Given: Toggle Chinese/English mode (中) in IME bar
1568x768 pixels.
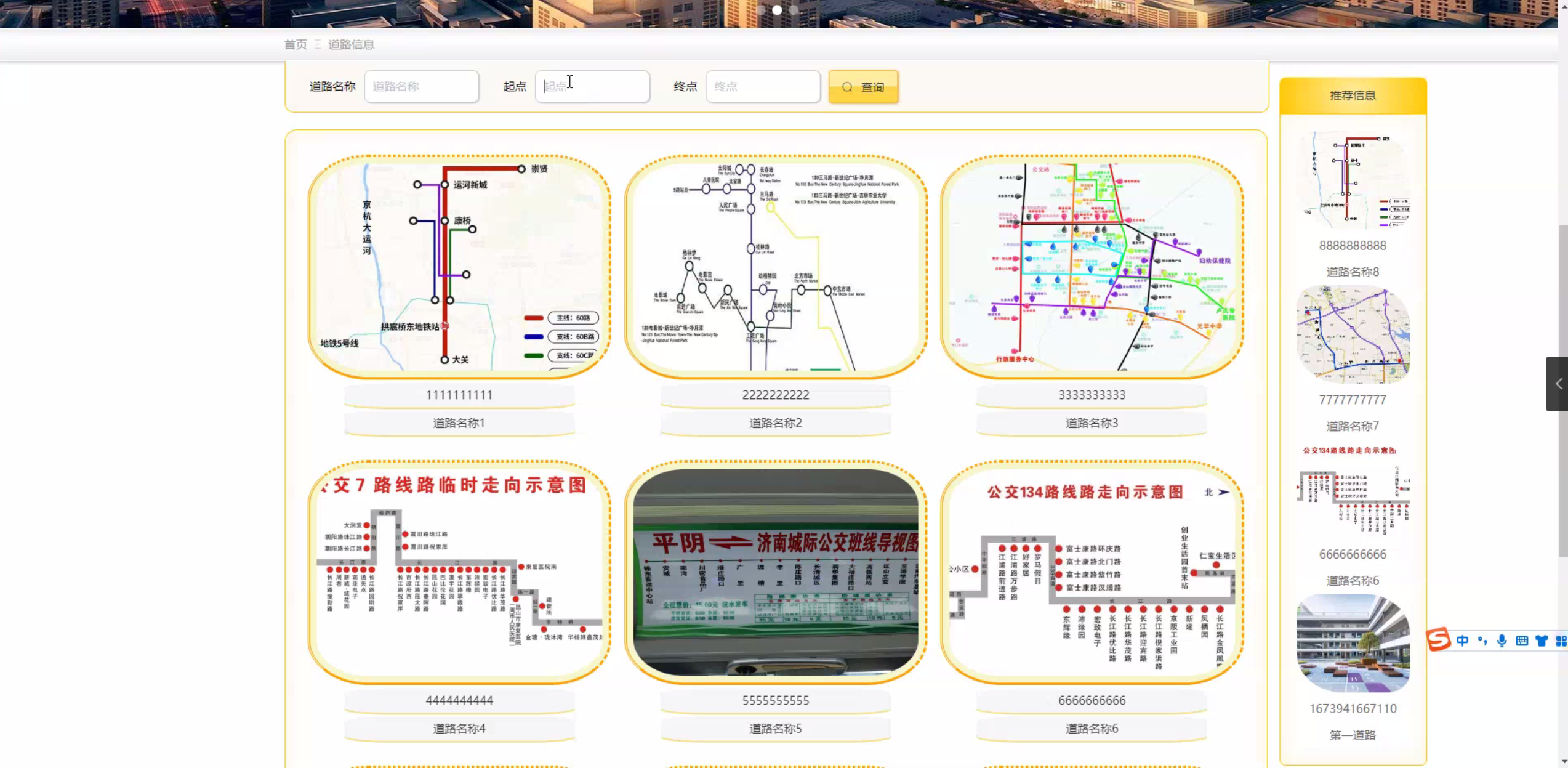Looking at the screenshot, I should click(x=1463, y=641).
